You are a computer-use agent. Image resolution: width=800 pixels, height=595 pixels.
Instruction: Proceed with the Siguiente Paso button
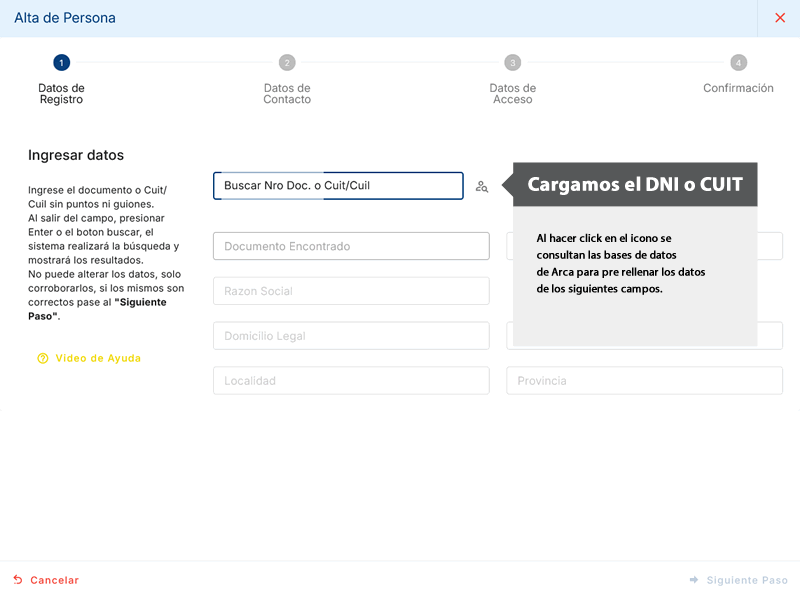747,580
